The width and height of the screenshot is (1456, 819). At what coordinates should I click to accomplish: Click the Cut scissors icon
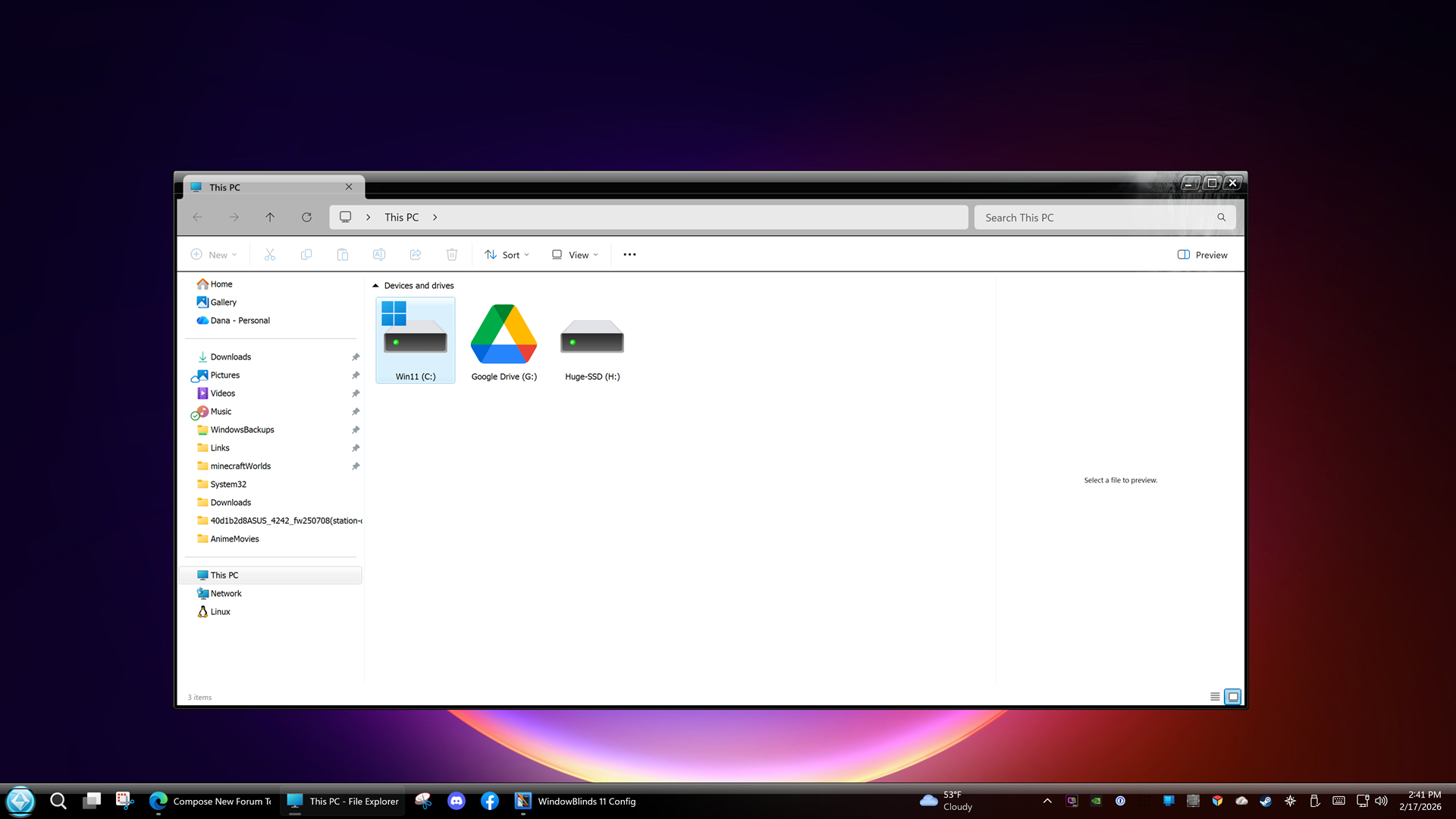click(269, 255)
